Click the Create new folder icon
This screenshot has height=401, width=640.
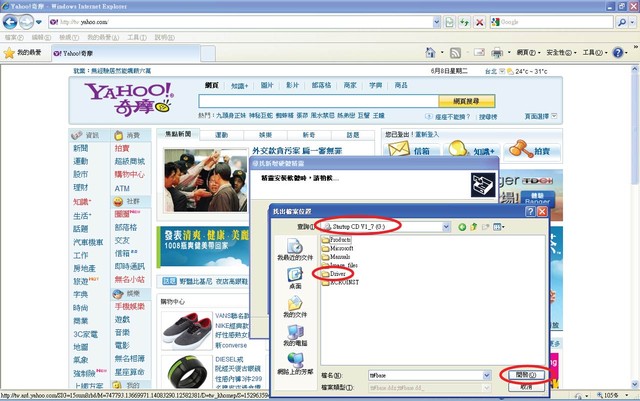485,227
